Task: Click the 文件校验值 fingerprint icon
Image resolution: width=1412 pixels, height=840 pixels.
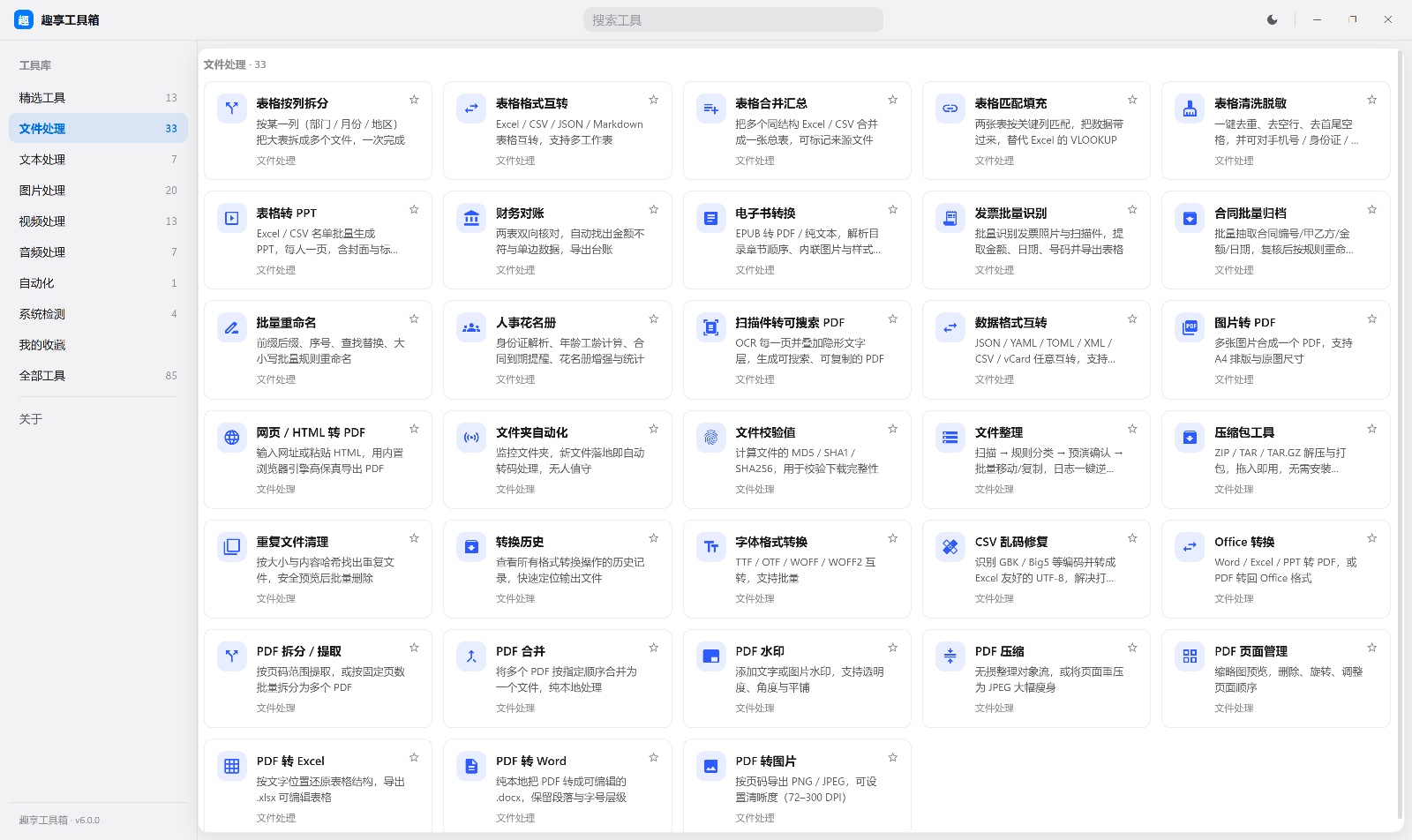Action: 710,437
